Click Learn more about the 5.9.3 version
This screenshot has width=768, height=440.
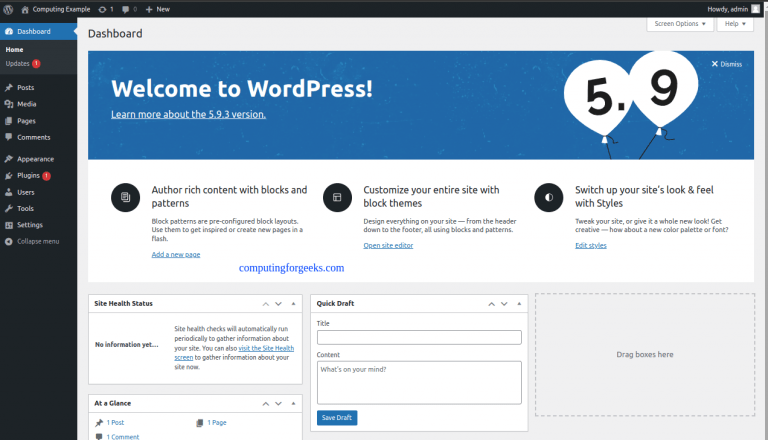tap(189, 114)
